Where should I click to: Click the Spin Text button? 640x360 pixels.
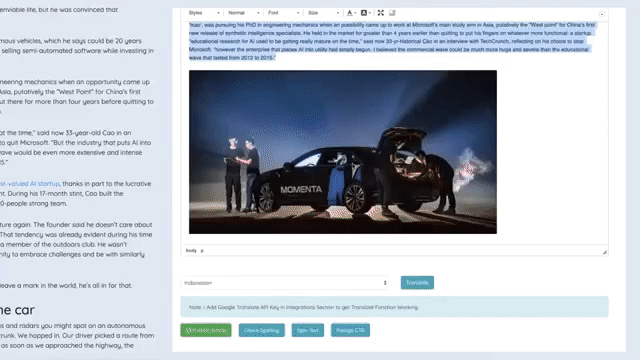pyautogui.click(x=308, y=330)
